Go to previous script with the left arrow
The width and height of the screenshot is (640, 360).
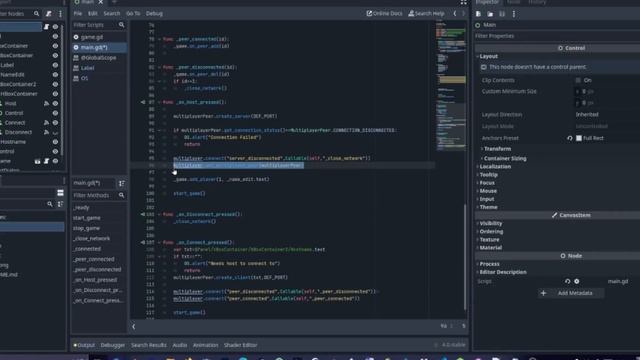455,13
